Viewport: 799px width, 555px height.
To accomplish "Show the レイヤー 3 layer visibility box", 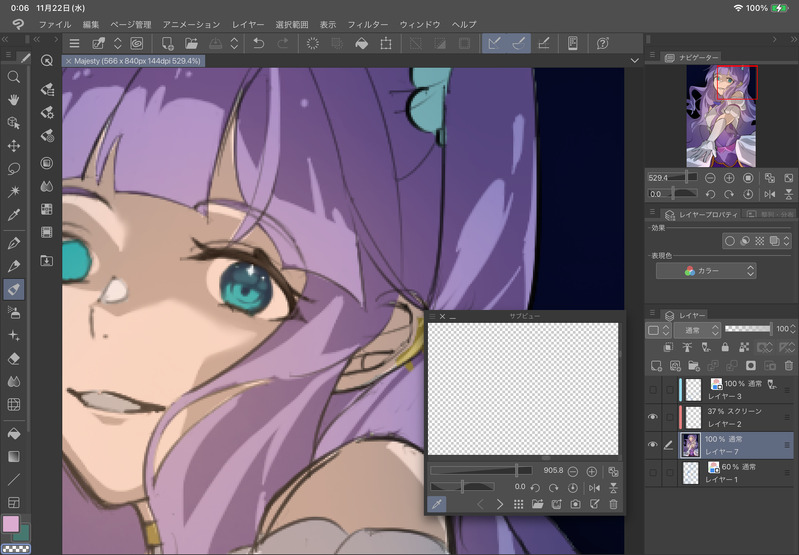I will click(653, 389).
